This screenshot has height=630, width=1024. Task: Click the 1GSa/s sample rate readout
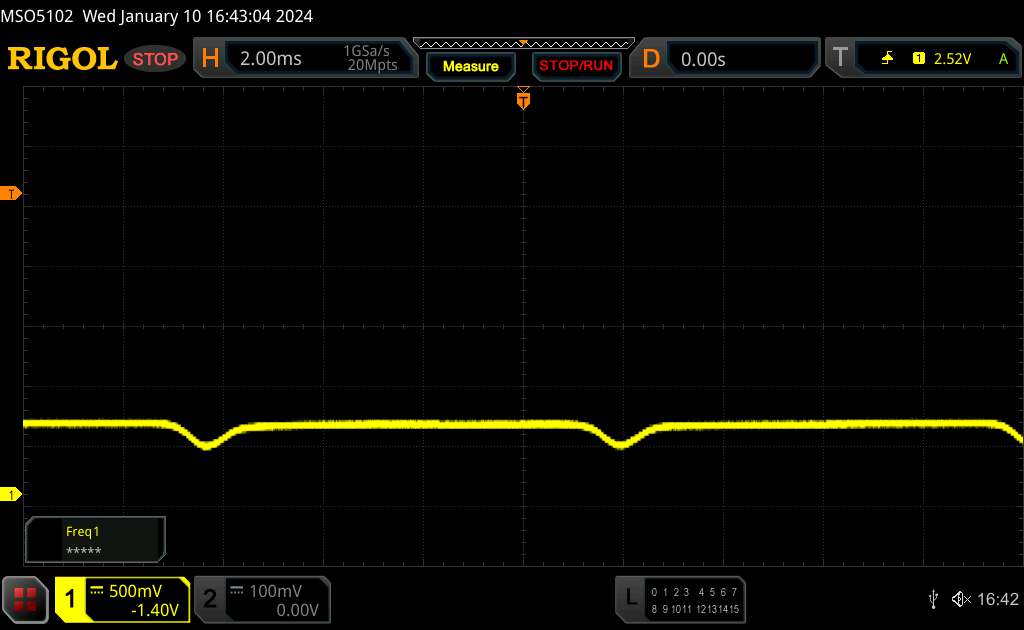(366, 51)
